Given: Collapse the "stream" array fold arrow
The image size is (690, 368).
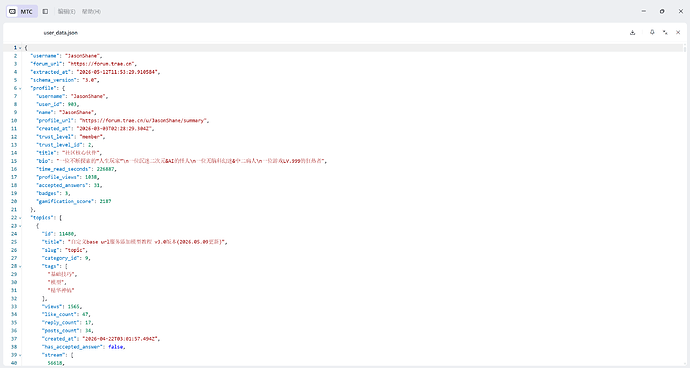Looking at the screenshot, I should pyautogui.click(x=20, y=355).
